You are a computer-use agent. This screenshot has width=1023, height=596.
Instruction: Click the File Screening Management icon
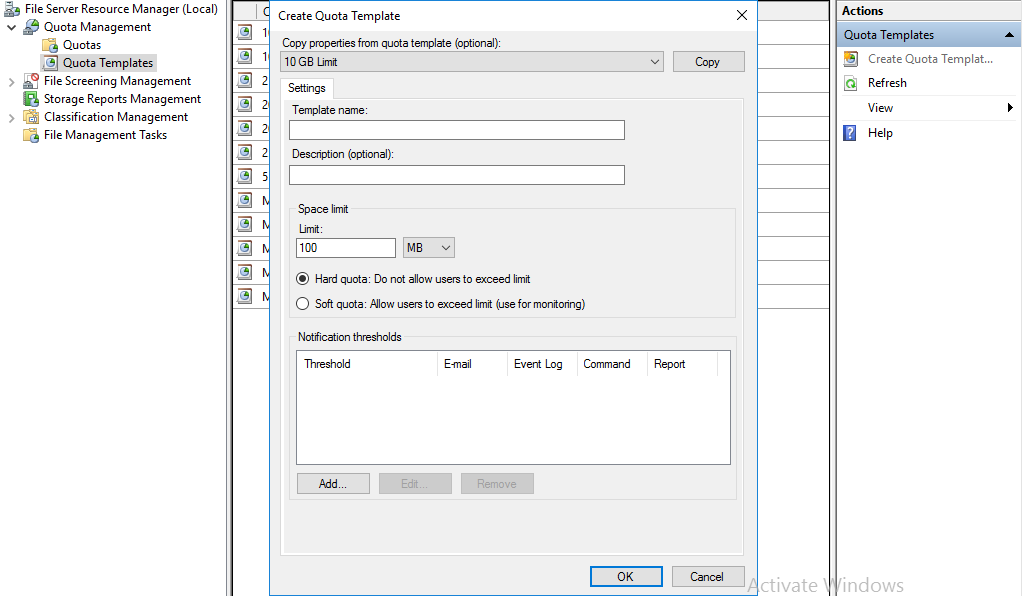[31, 81]
